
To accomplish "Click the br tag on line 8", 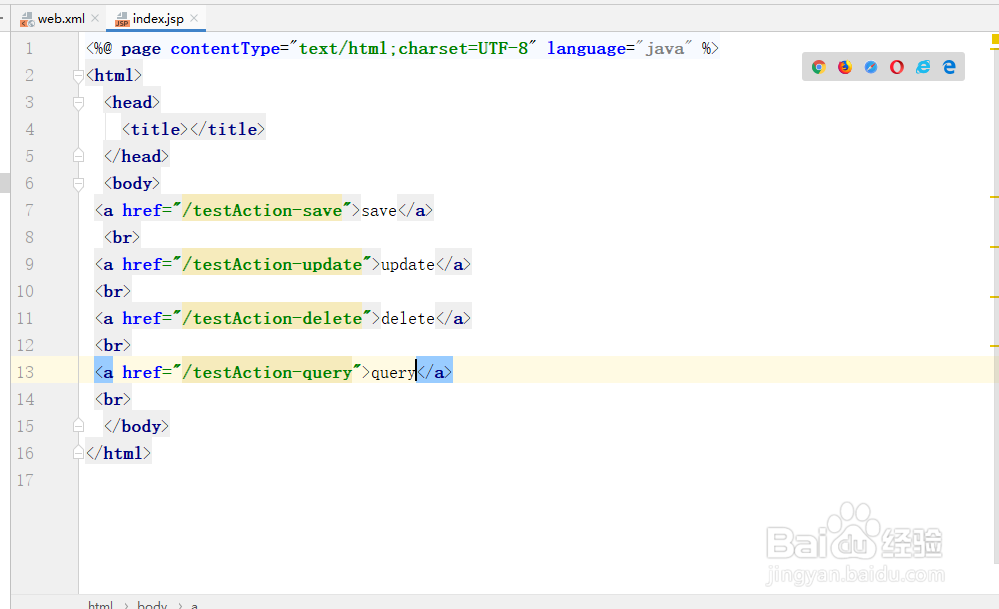I will coord(122,238).
